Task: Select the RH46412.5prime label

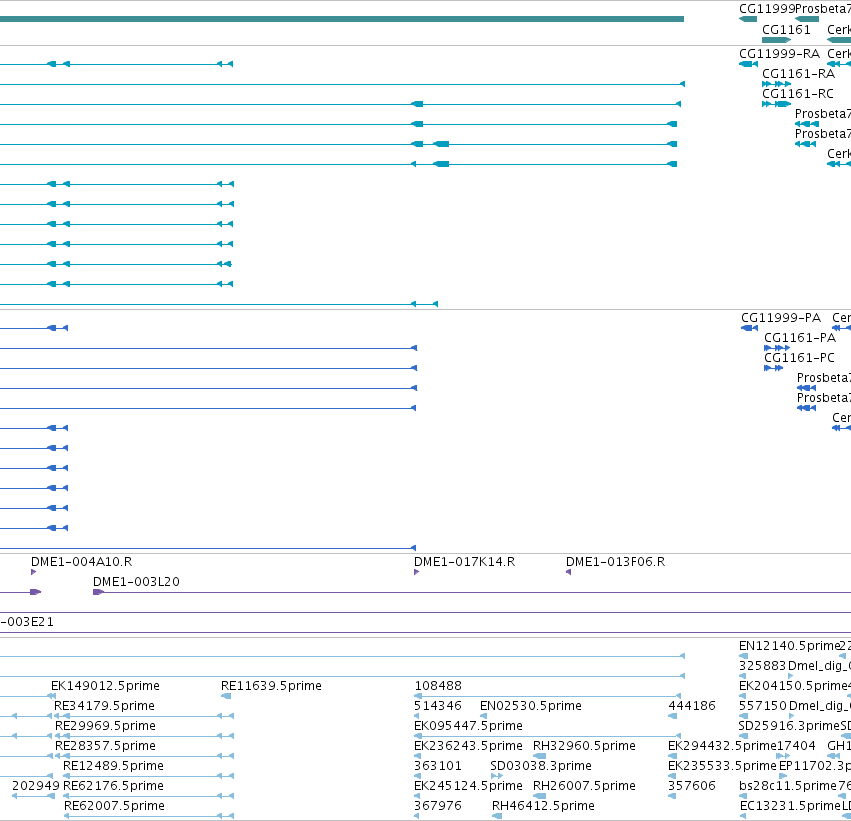Action: 543,806
